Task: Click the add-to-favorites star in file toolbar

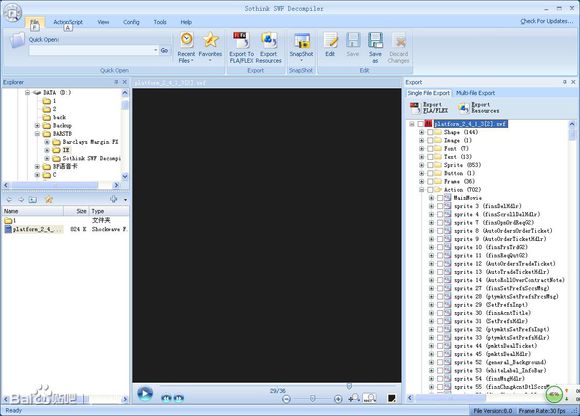Action: coord(48,200)
